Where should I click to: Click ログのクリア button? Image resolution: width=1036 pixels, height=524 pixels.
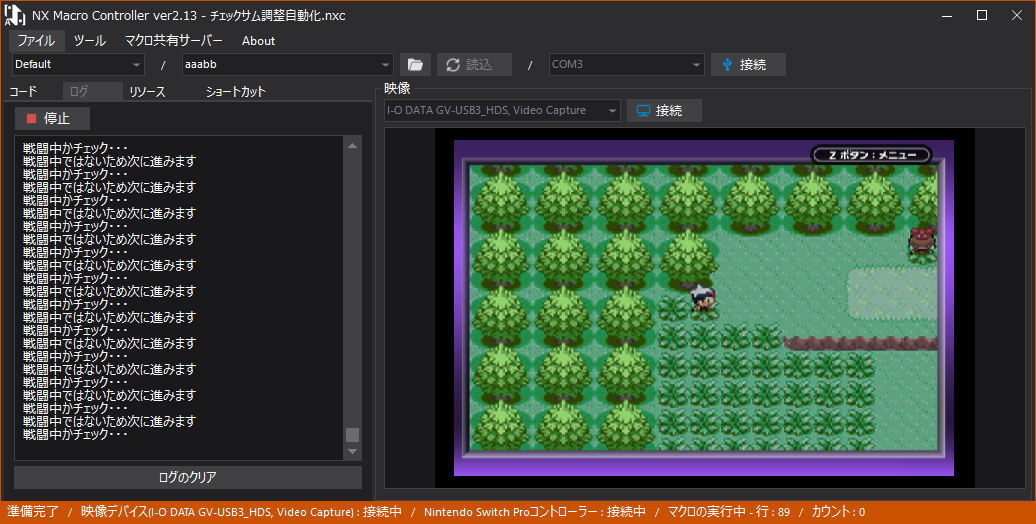coord(188,477)
